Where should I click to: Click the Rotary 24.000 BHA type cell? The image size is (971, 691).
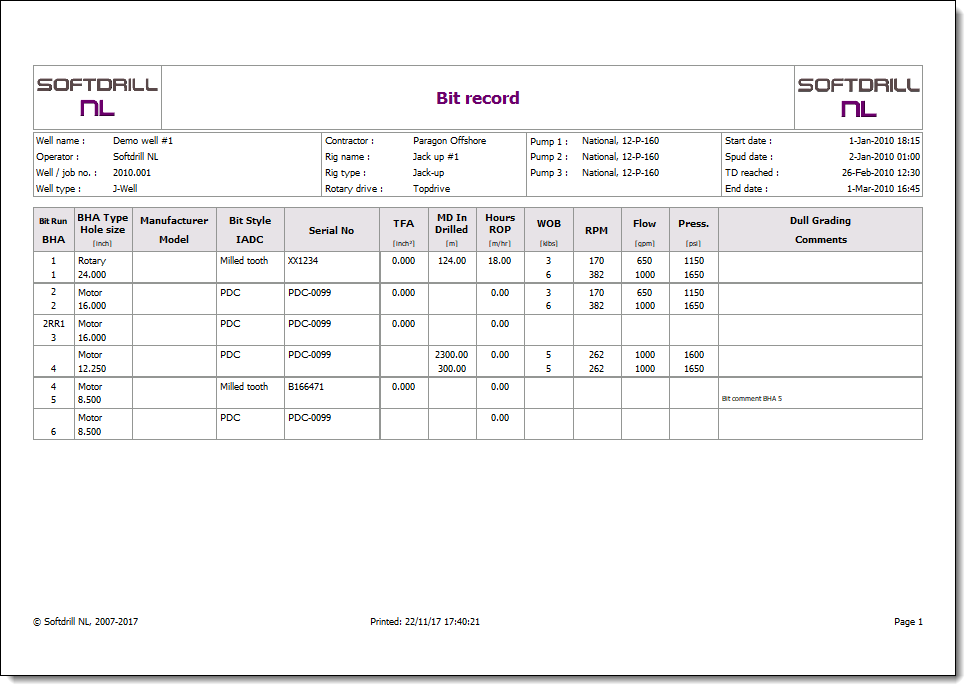93,267
